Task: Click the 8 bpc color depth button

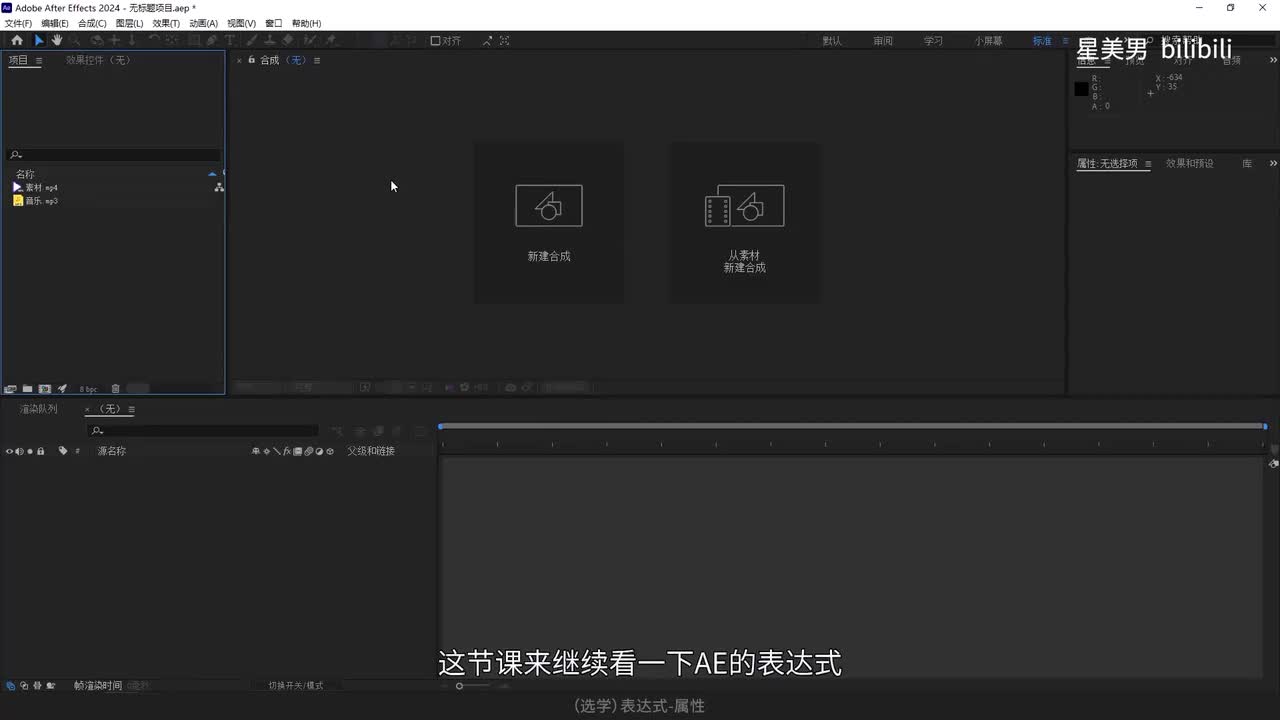Action: pos(89,389)
